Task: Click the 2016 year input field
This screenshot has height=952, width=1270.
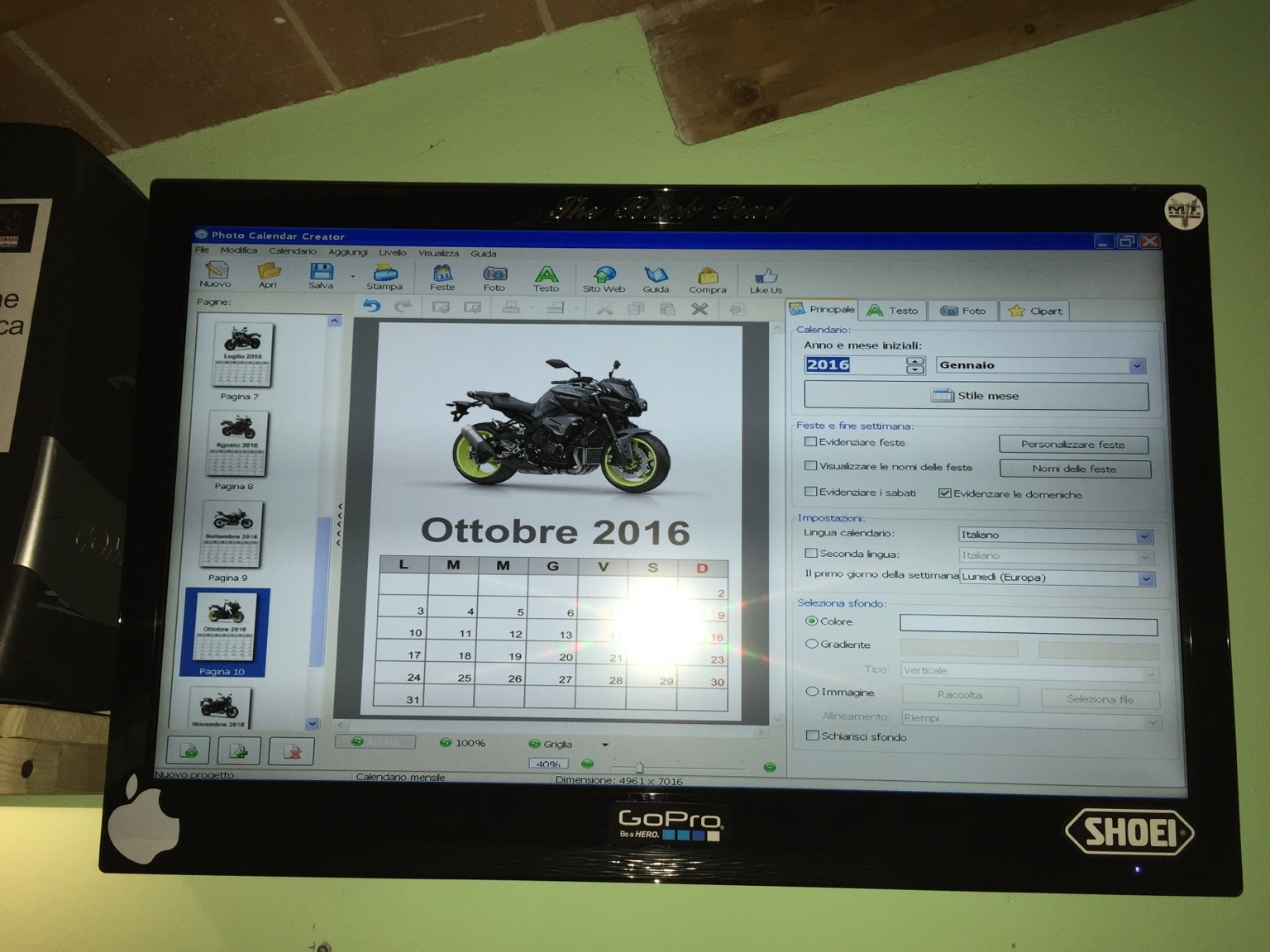Action: [854, 364]
